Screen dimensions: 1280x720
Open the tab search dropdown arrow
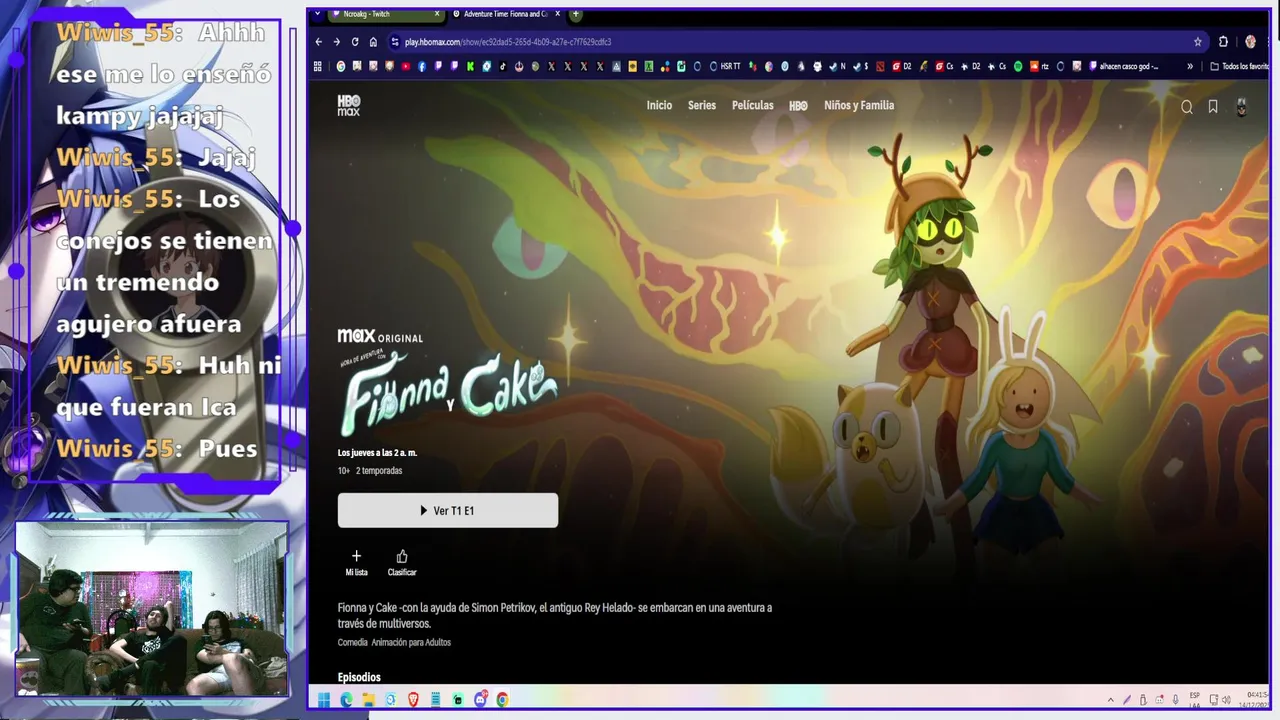[x=318, y=14]
